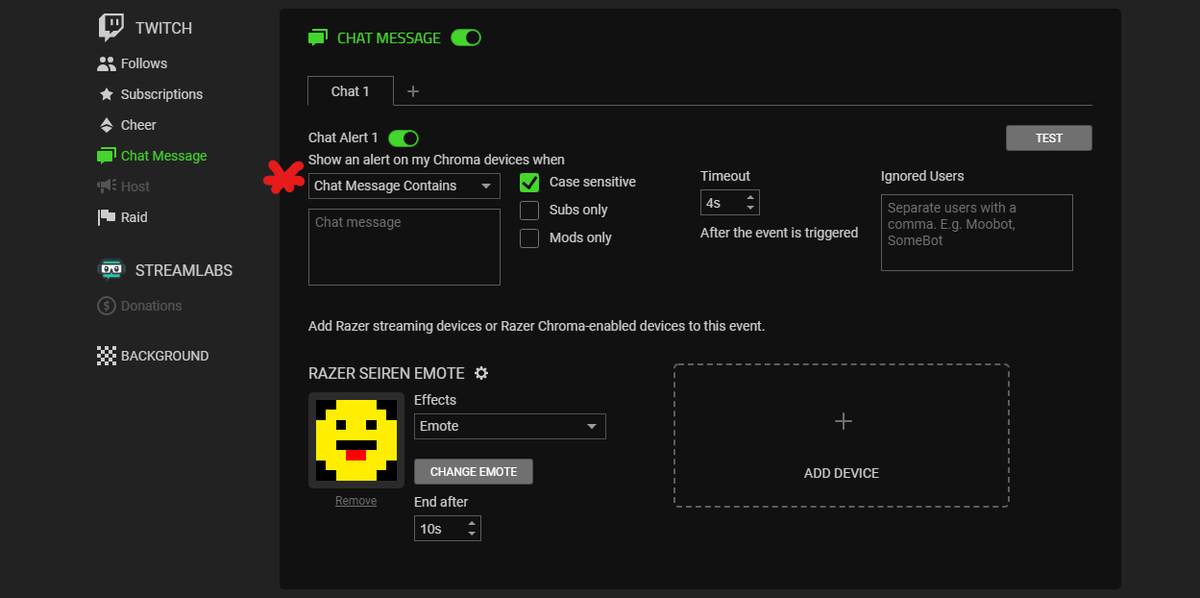Open Cheer in the sidebar
The image size is (1200, 598).
139,125
